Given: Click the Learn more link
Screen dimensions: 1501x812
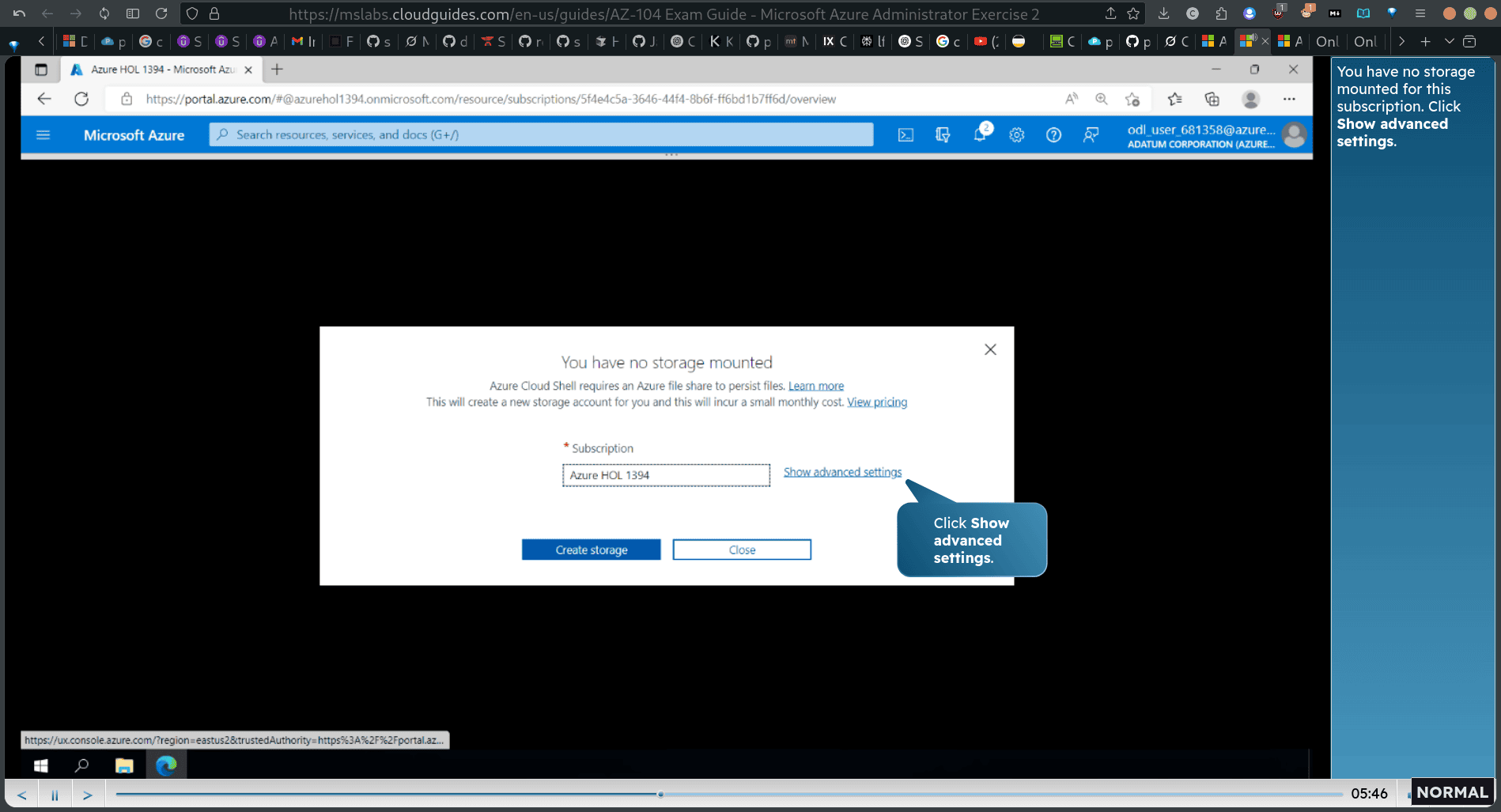Looking at the screenshot, I should pyautogui.click(x=816, y=386).
